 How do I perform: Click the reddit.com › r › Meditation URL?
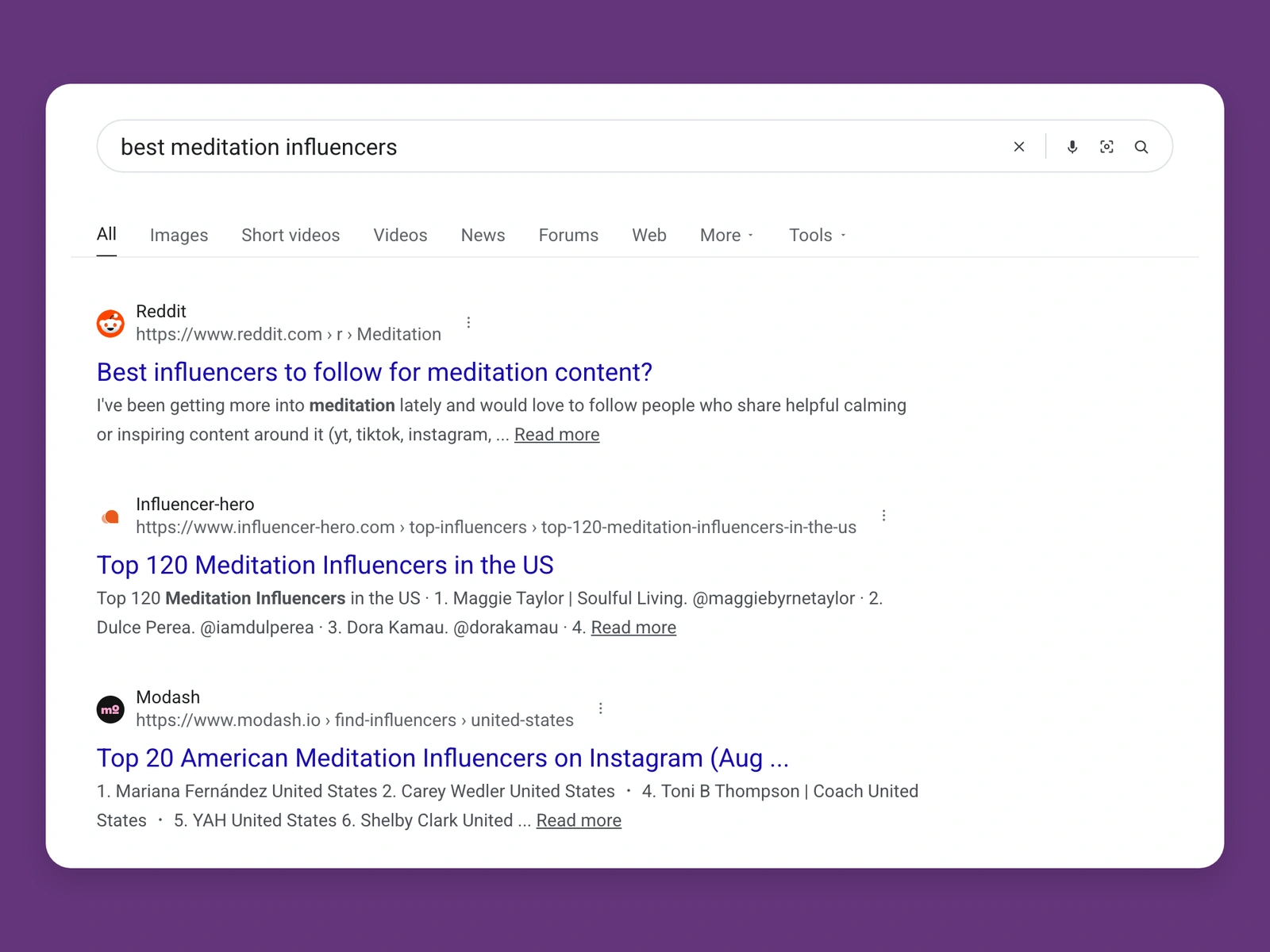point(288,335)
